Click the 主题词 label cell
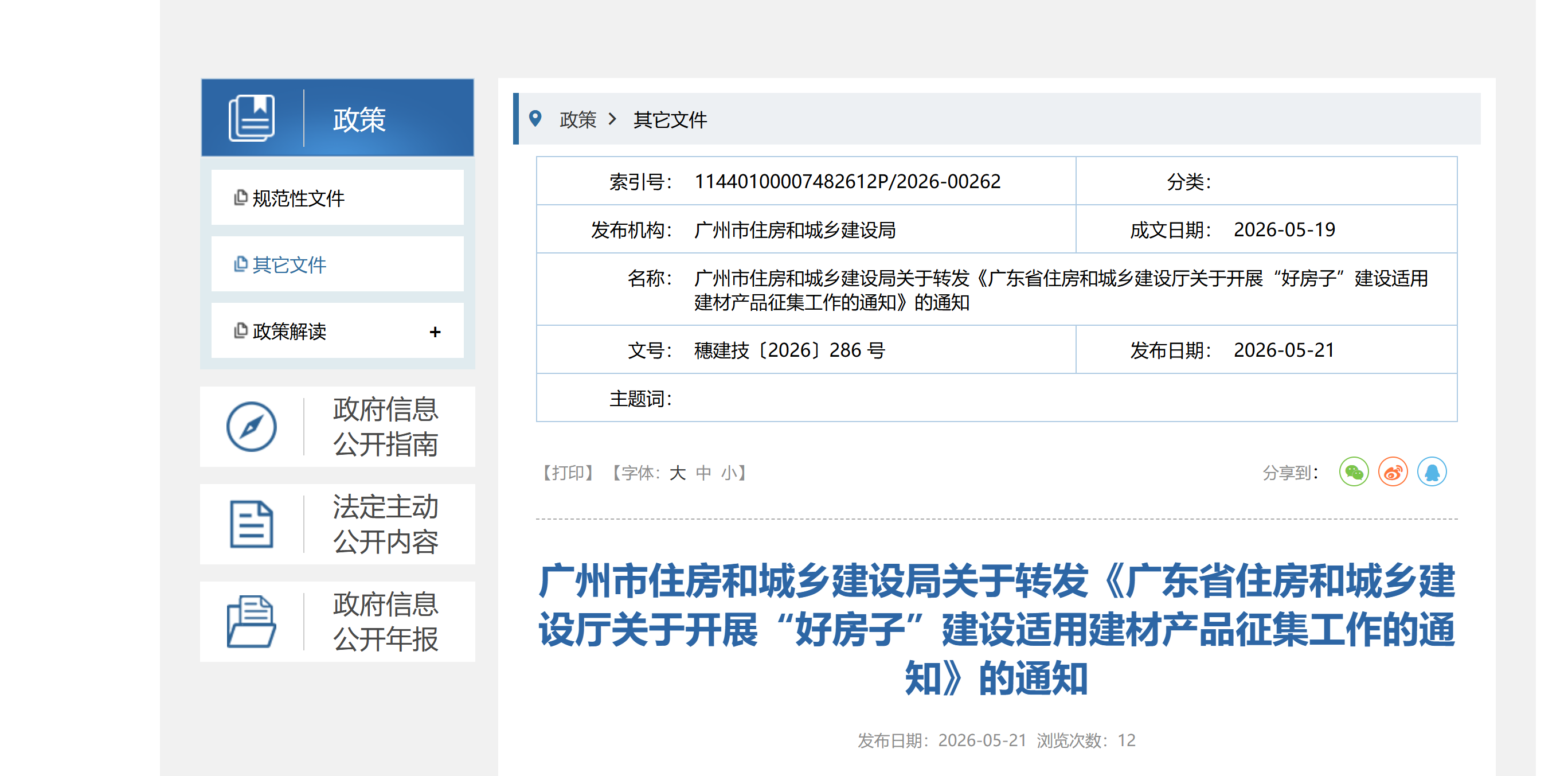The width and height of the screenshot is (1568, 776). [x=641, y=399]
